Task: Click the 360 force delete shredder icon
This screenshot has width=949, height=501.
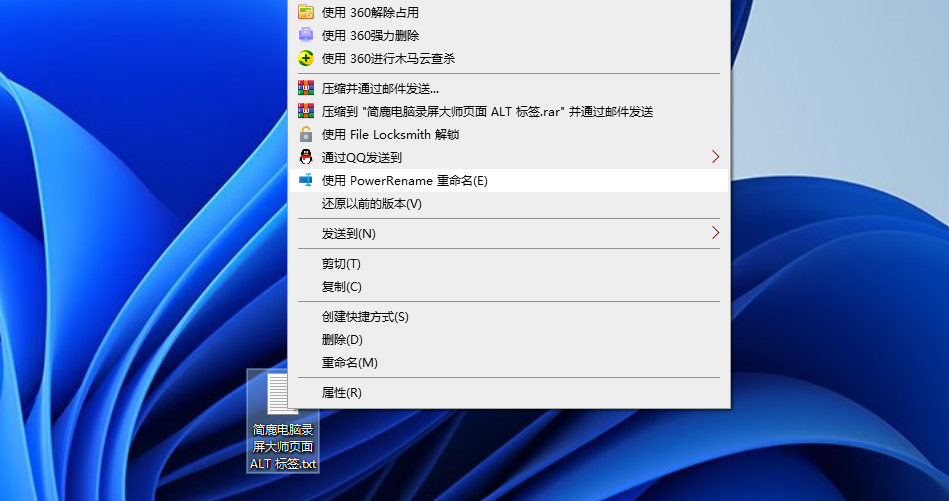Action: tap(306, 35)
